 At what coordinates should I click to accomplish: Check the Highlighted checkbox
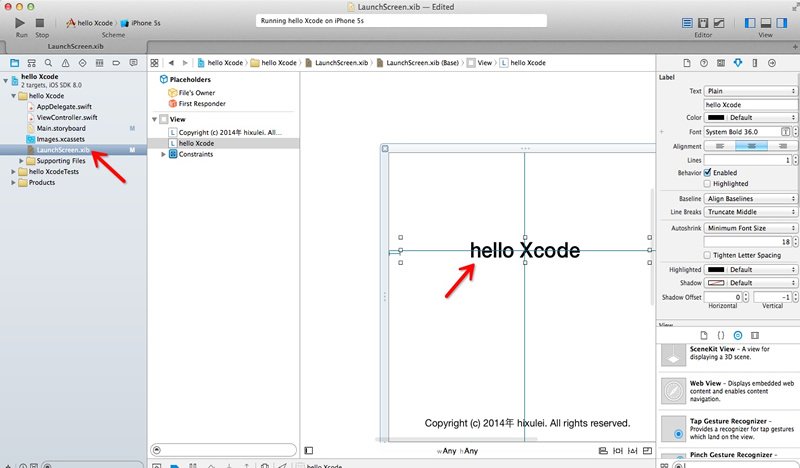[x=708, y=184]
